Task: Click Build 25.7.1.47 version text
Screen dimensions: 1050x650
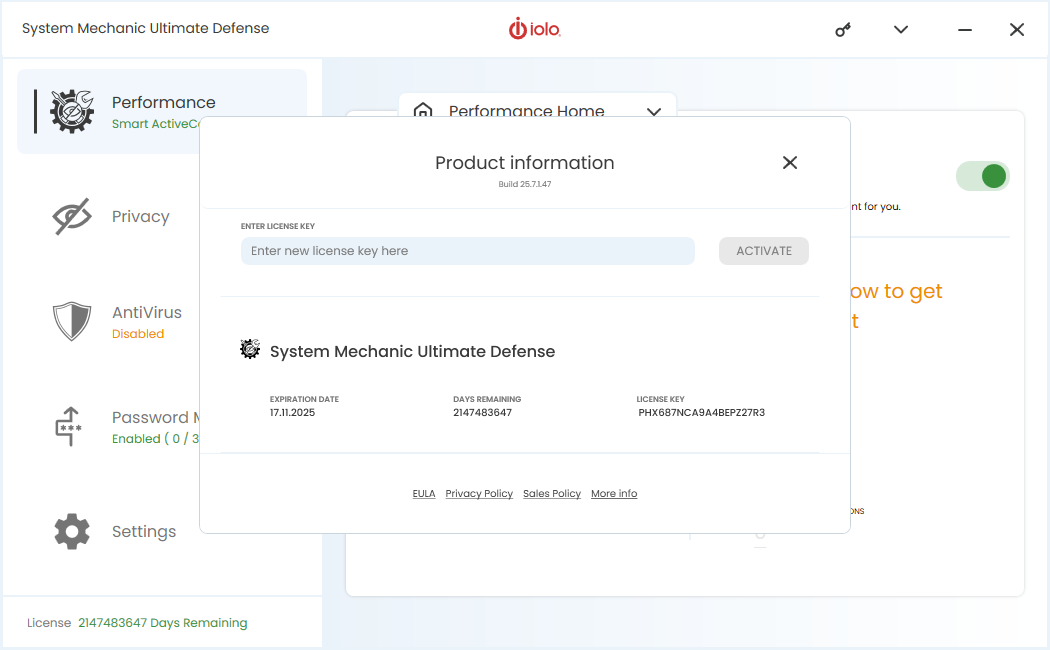Action: pos(524,184)
